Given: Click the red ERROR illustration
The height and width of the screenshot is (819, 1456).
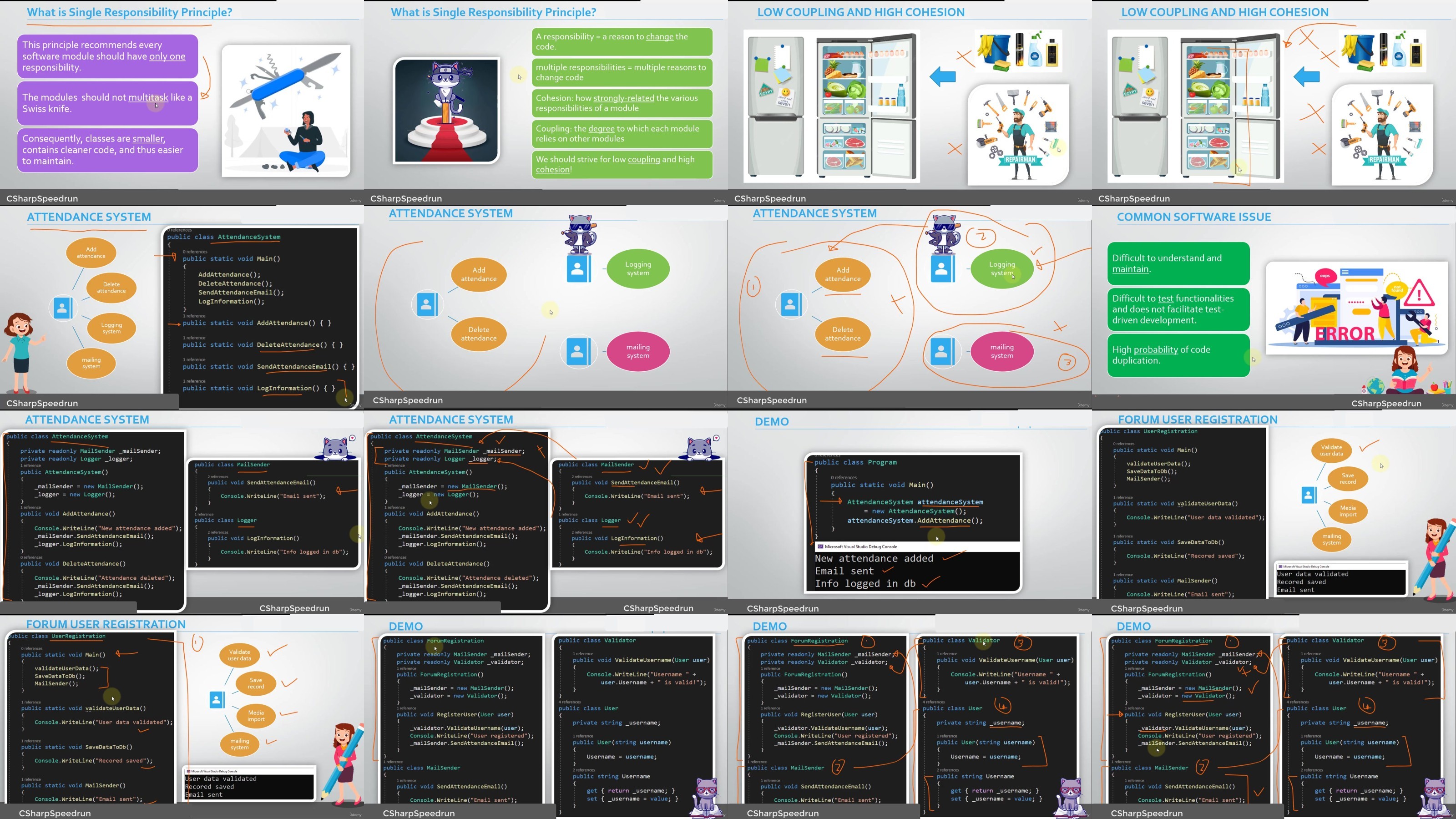Looking at the screenshot, I should pos(1357,308).
